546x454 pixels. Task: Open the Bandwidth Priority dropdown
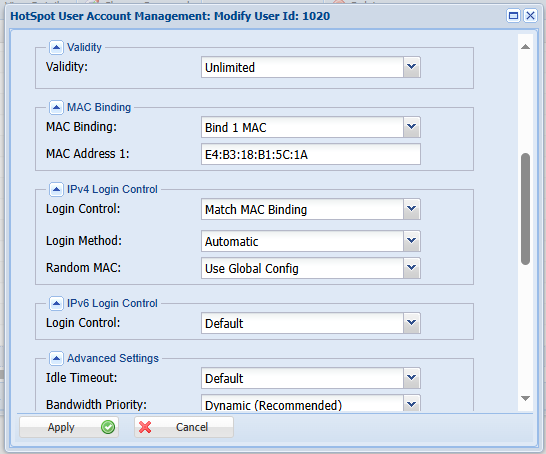pos(412,403)
